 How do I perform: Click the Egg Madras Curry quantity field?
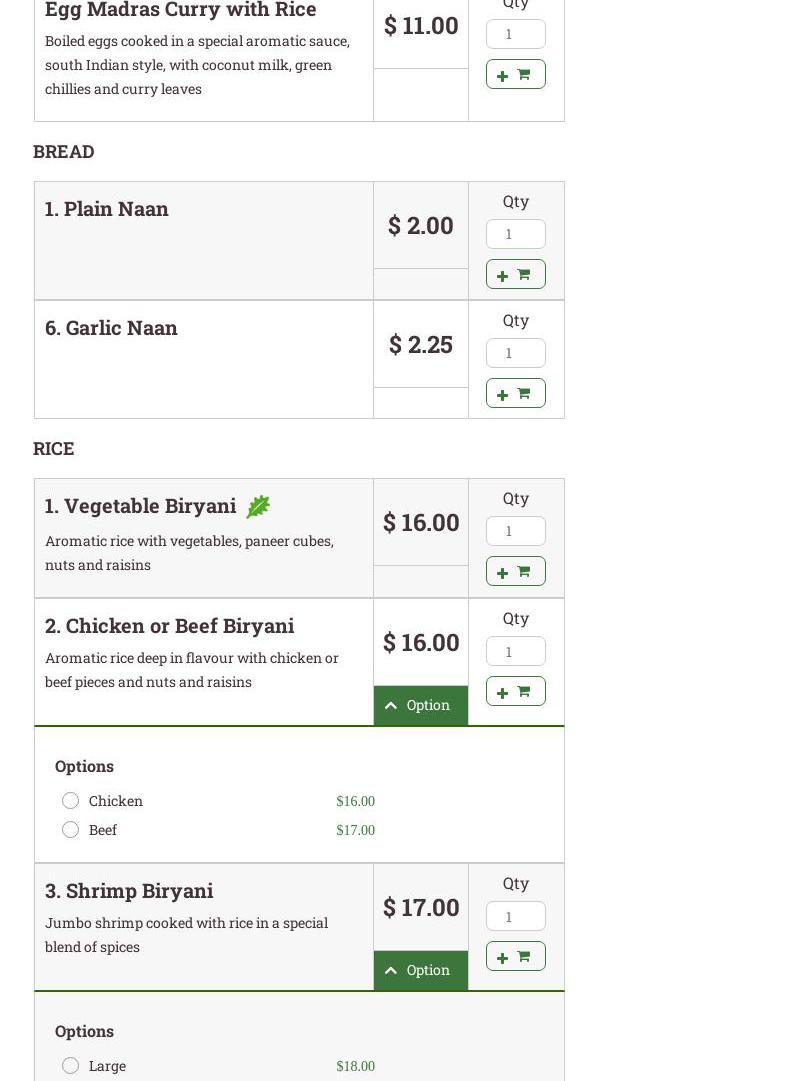tap(515, 34)
